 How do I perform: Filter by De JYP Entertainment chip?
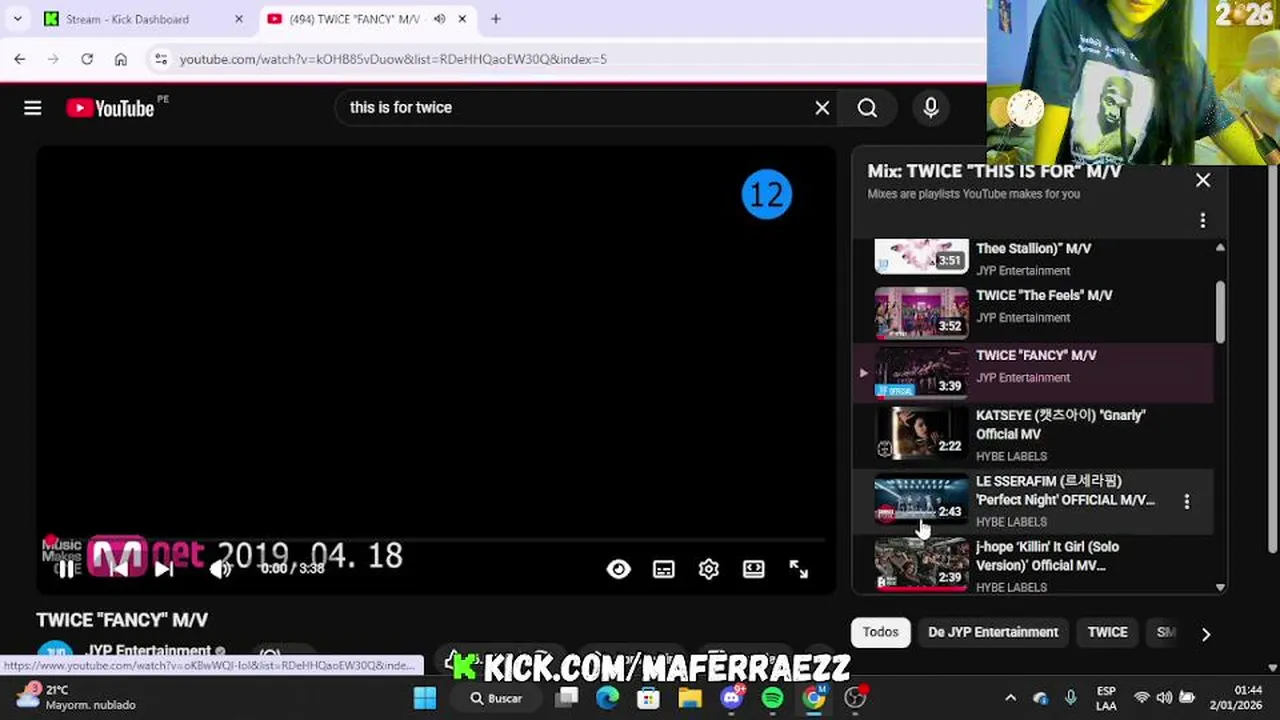tap(993, 632)
